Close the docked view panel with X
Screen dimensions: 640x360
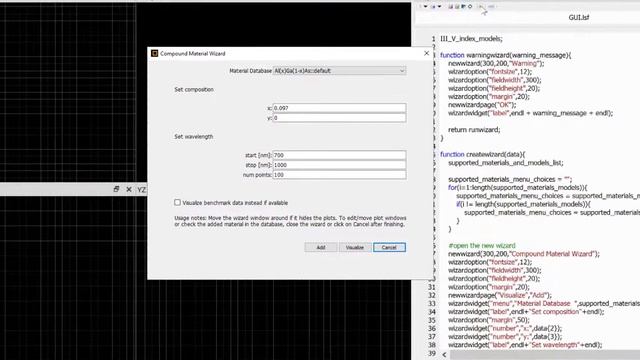(129, 189)
